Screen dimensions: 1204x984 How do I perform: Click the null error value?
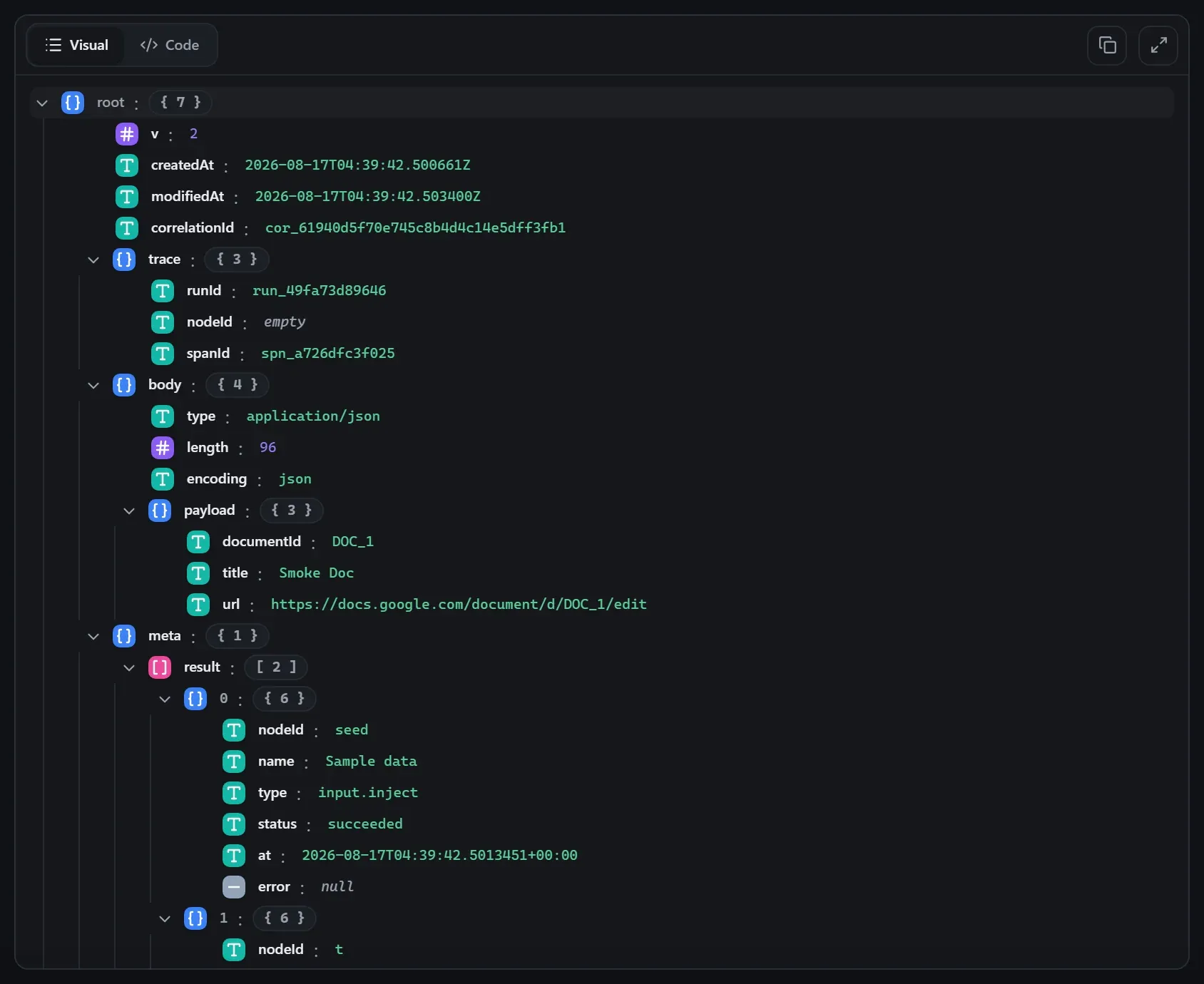click(337, 887)
